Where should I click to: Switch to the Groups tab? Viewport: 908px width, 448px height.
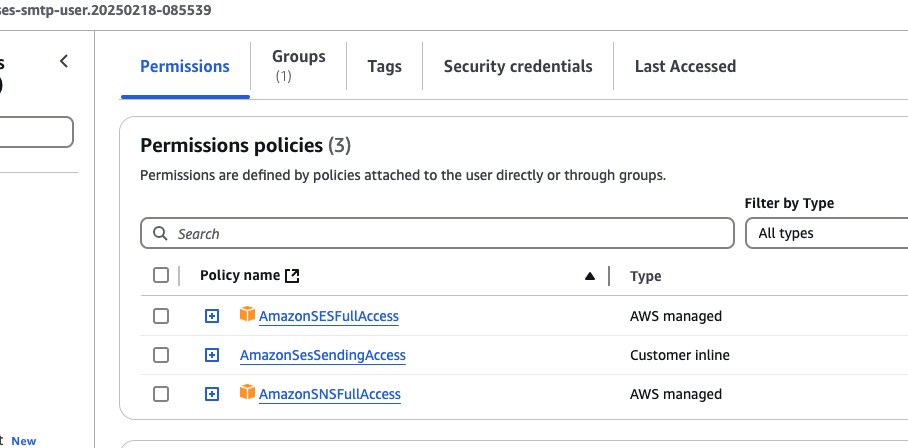point(298,65)
